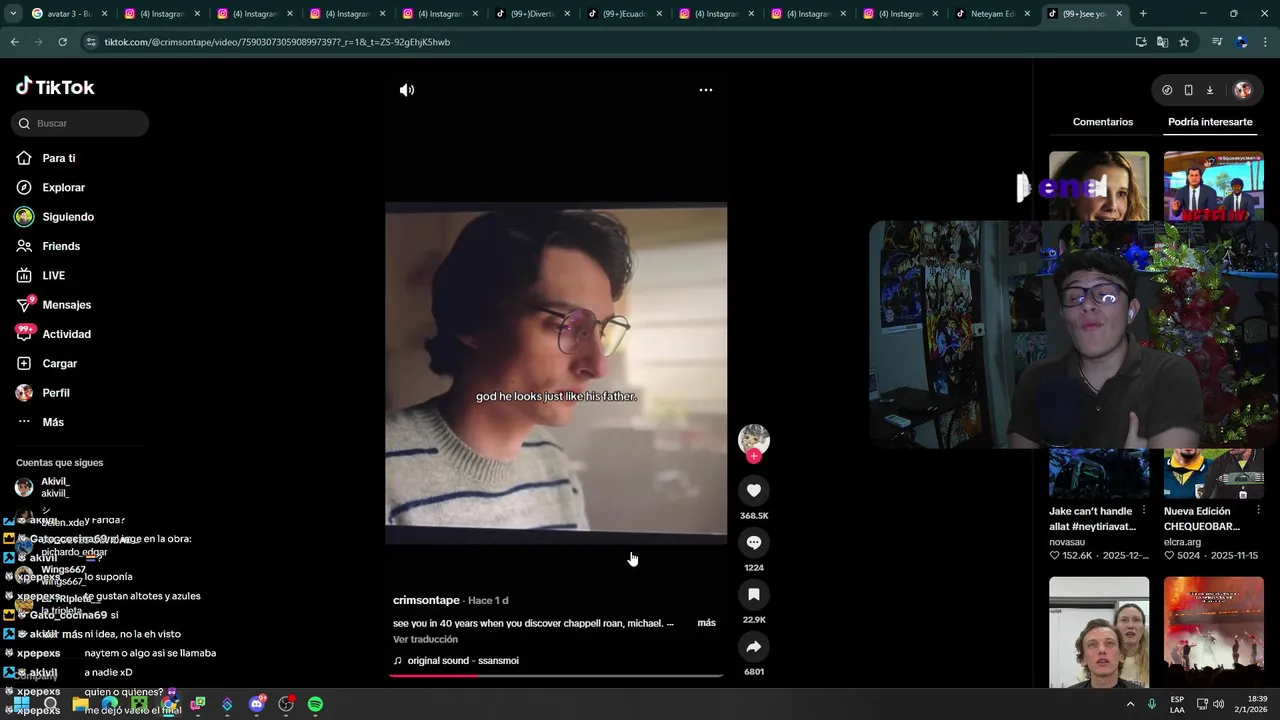Click the TikTok URL address bar
This screenshot has height=720, width=1280.
600,42
